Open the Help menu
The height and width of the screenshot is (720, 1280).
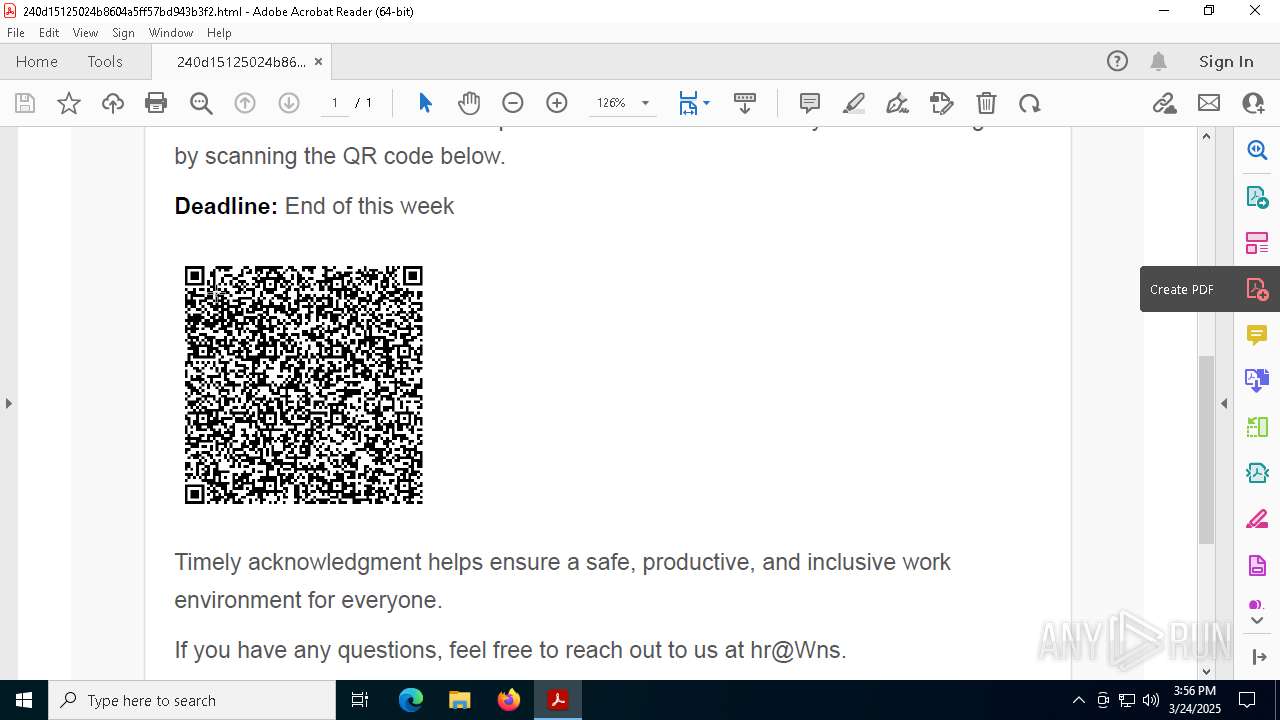[x=219, y=33]
